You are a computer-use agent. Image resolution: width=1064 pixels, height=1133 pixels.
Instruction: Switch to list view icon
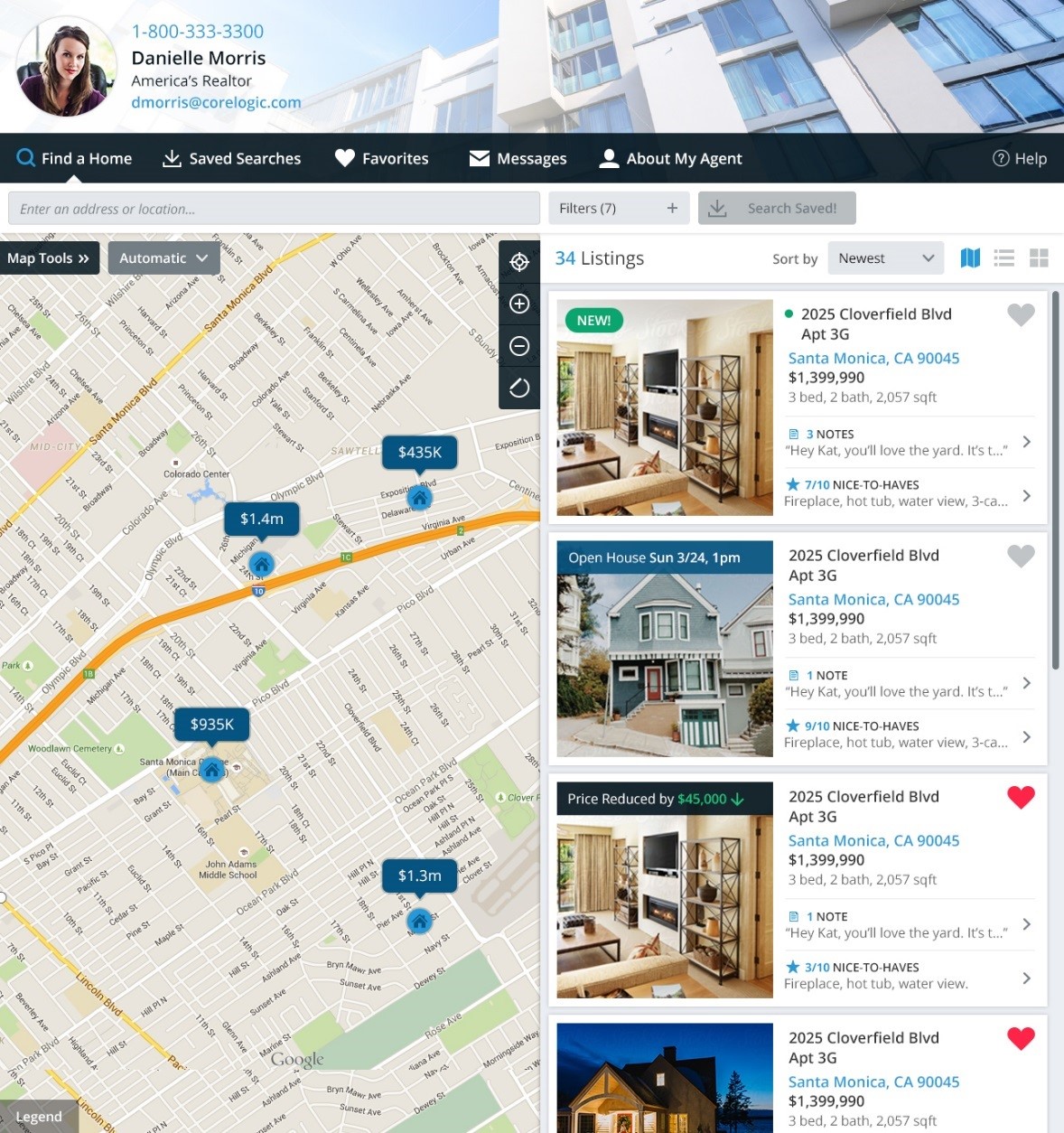[1003, 258]
